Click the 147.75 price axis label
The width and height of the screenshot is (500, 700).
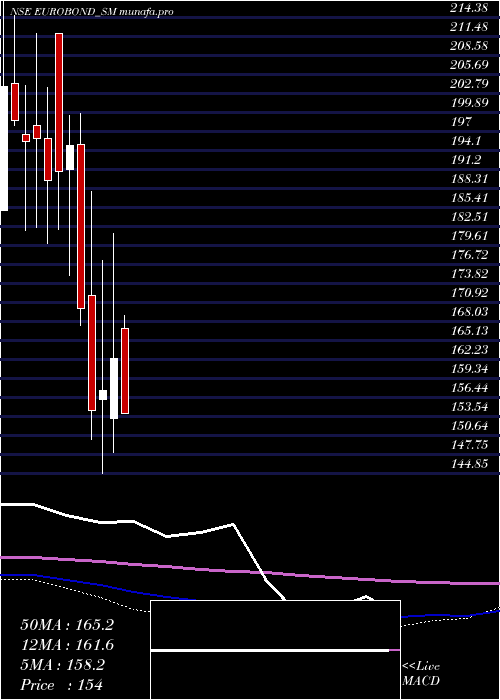469,444
